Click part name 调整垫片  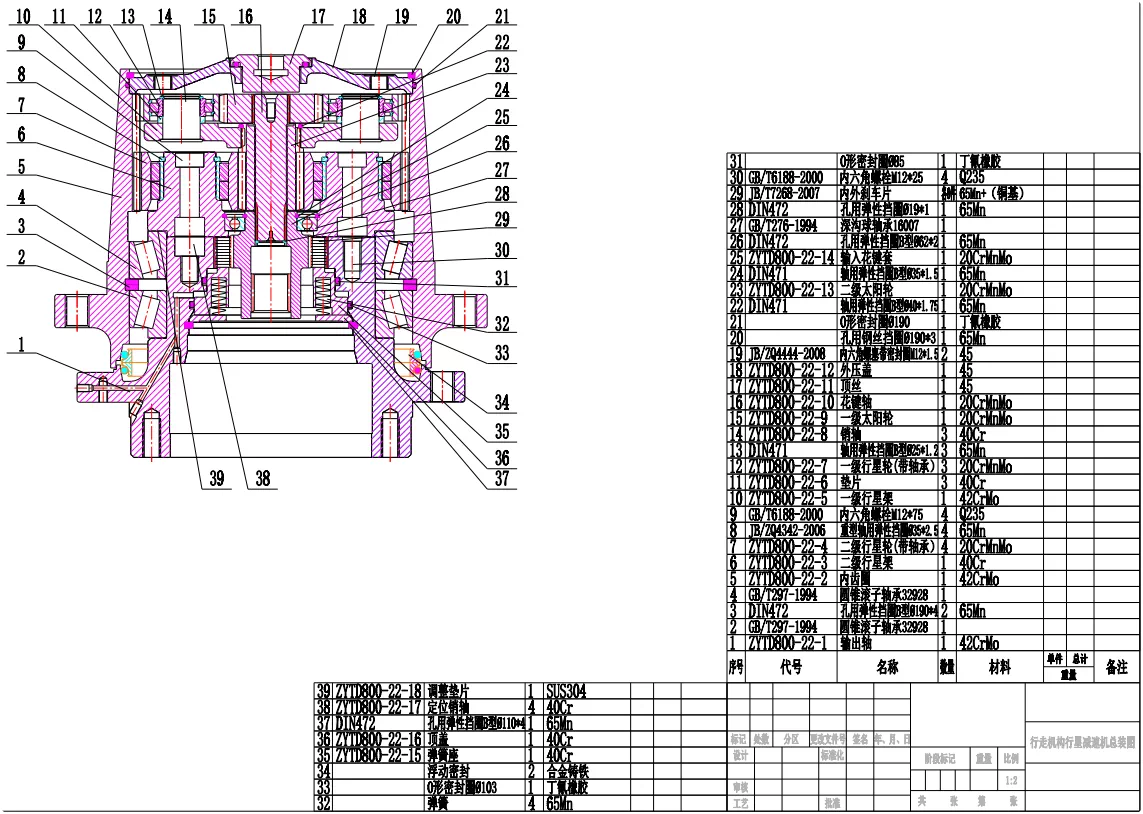tap(448, 690)
